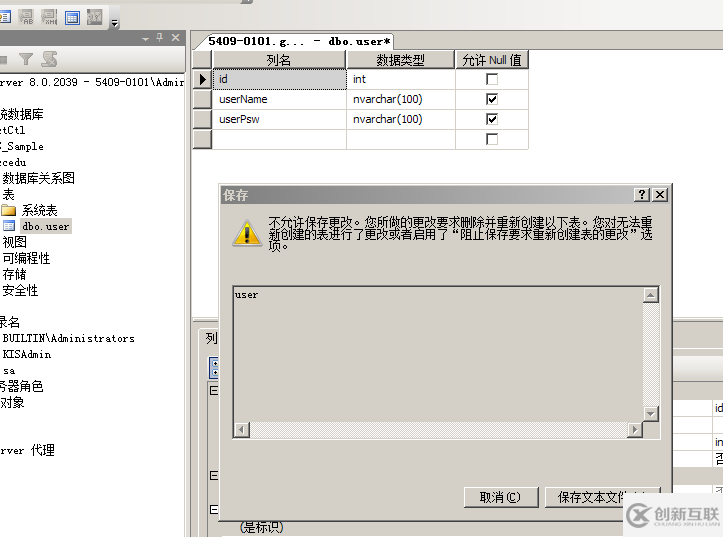
Task: Click the script icon beside the filter funnel
Action: point(49,60)
